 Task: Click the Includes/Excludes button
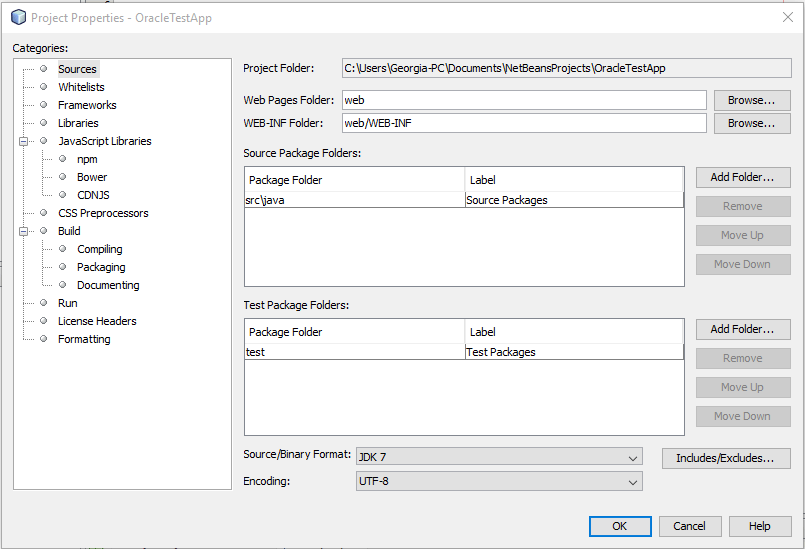point(725,458)
